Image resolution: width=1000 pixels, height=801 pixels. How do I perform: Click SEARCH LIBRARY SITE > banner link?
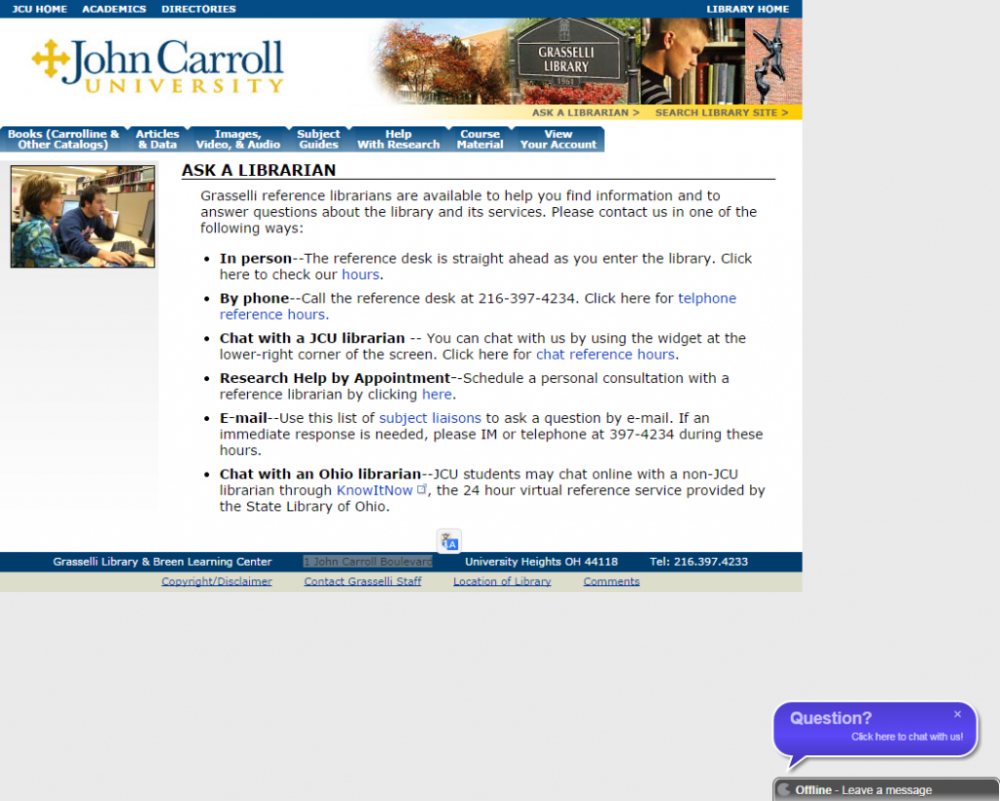coord(721,112)
